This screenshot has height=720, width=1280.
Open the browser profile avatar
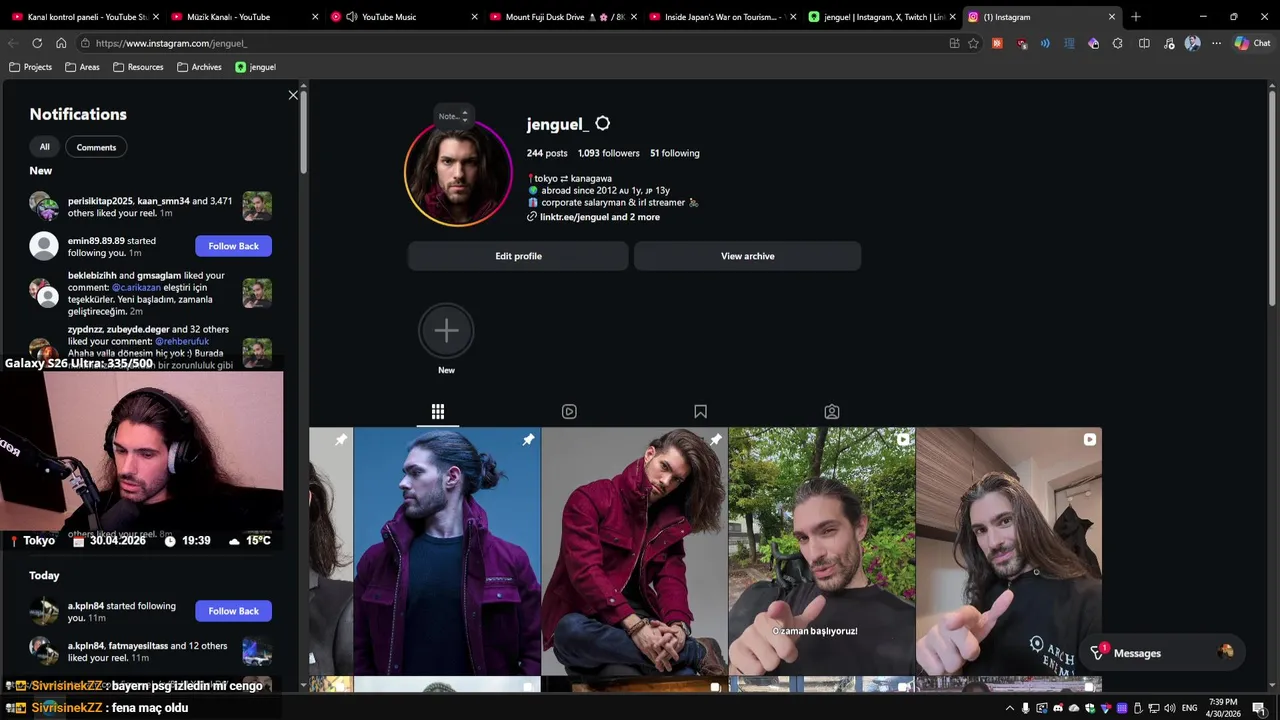pyautogui.click(x=1192, y=43)
